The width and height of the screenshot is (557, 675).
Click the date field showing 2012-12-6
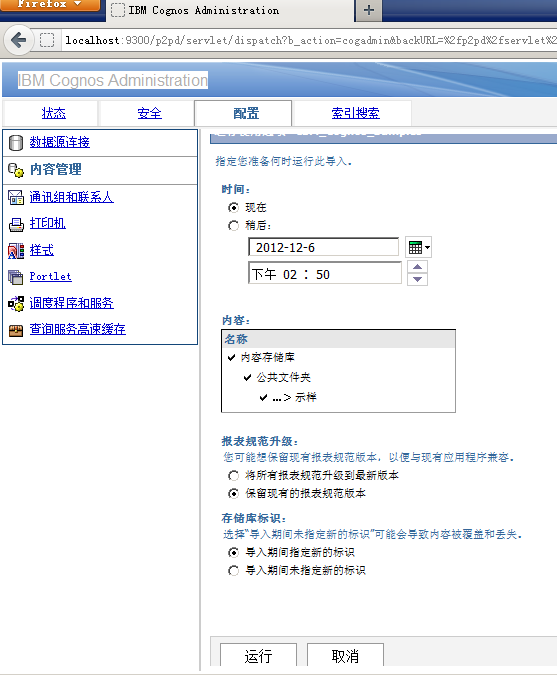pyautogui.click(x=324, y=248)
